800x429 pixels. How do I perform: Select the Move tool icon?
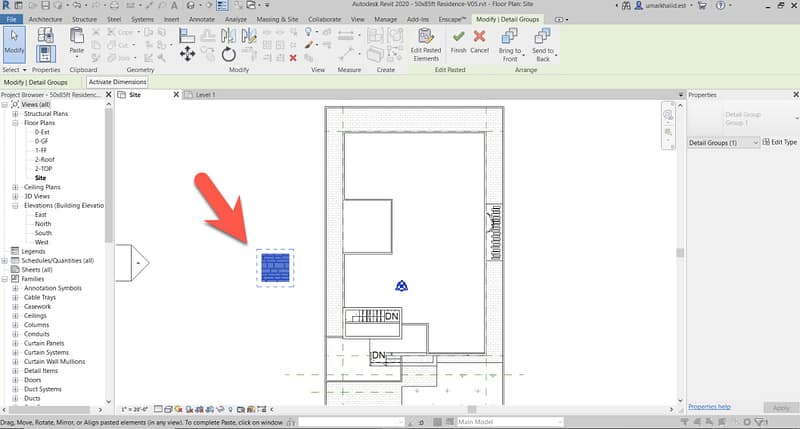[x=186, y=35]
